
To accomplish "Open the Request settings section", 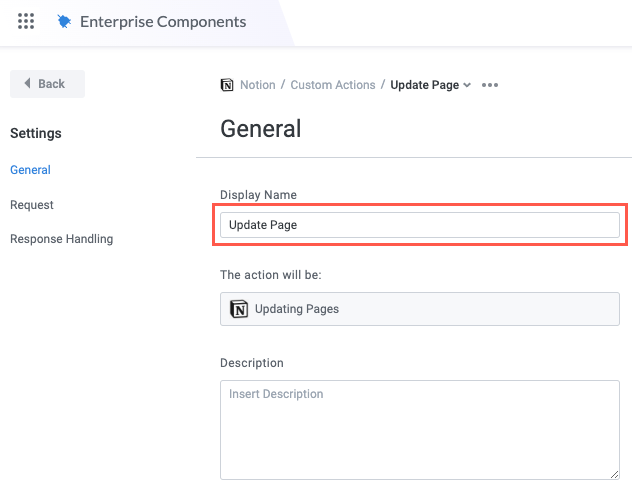I will [32, 205].
